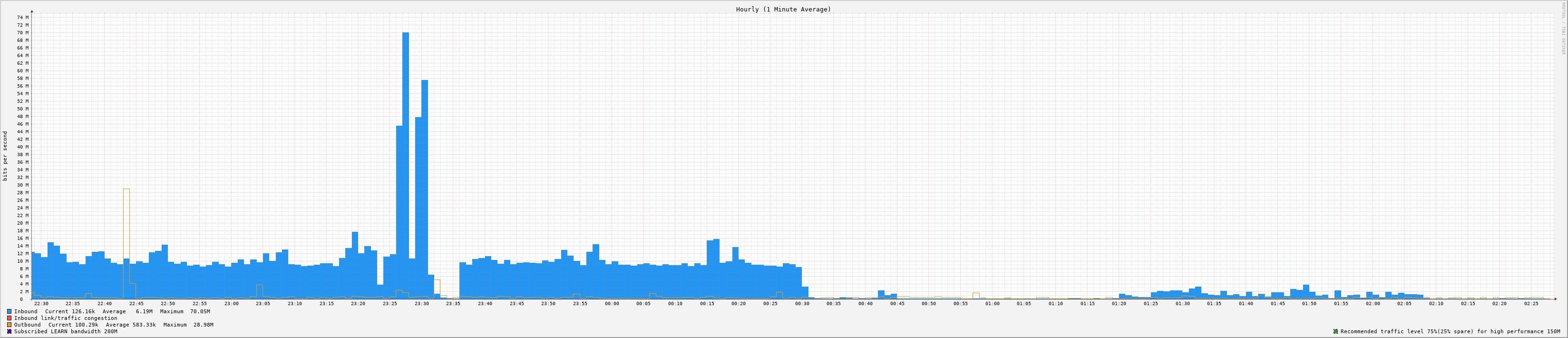Select the 02:25 time axis label

[1531, 303]
